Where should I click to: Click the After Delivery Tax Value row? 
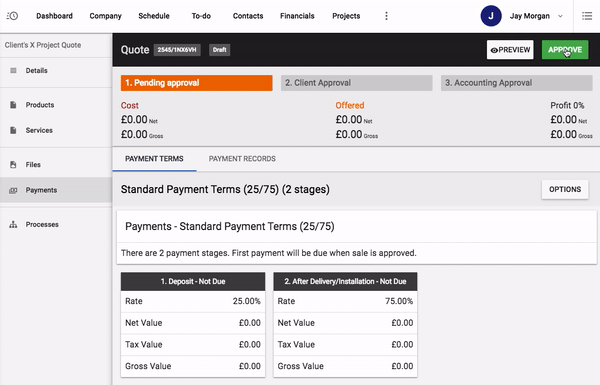[x=345, y=344]
